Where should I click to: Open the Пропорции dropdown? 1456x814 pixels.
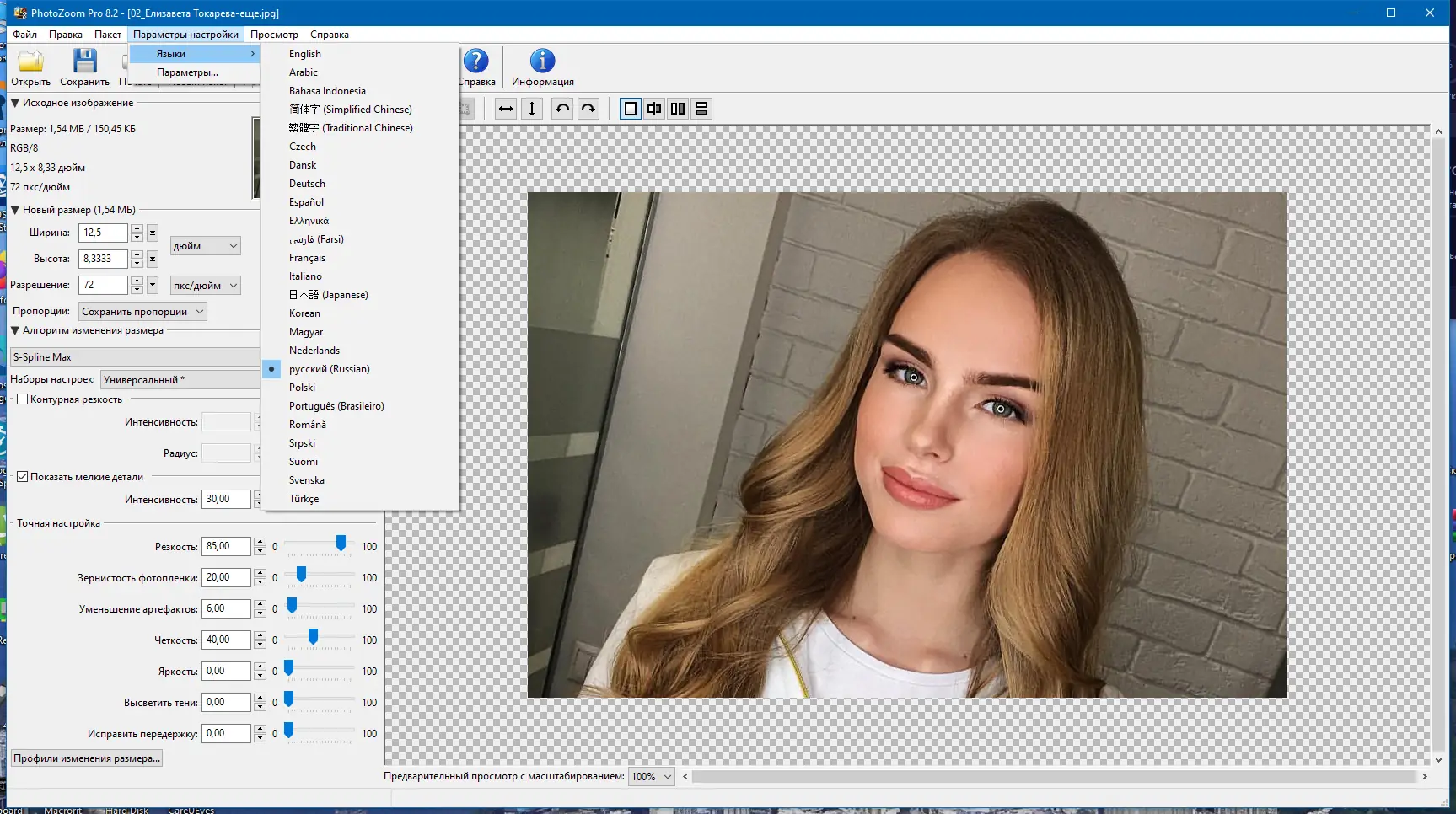pos(142,312)
